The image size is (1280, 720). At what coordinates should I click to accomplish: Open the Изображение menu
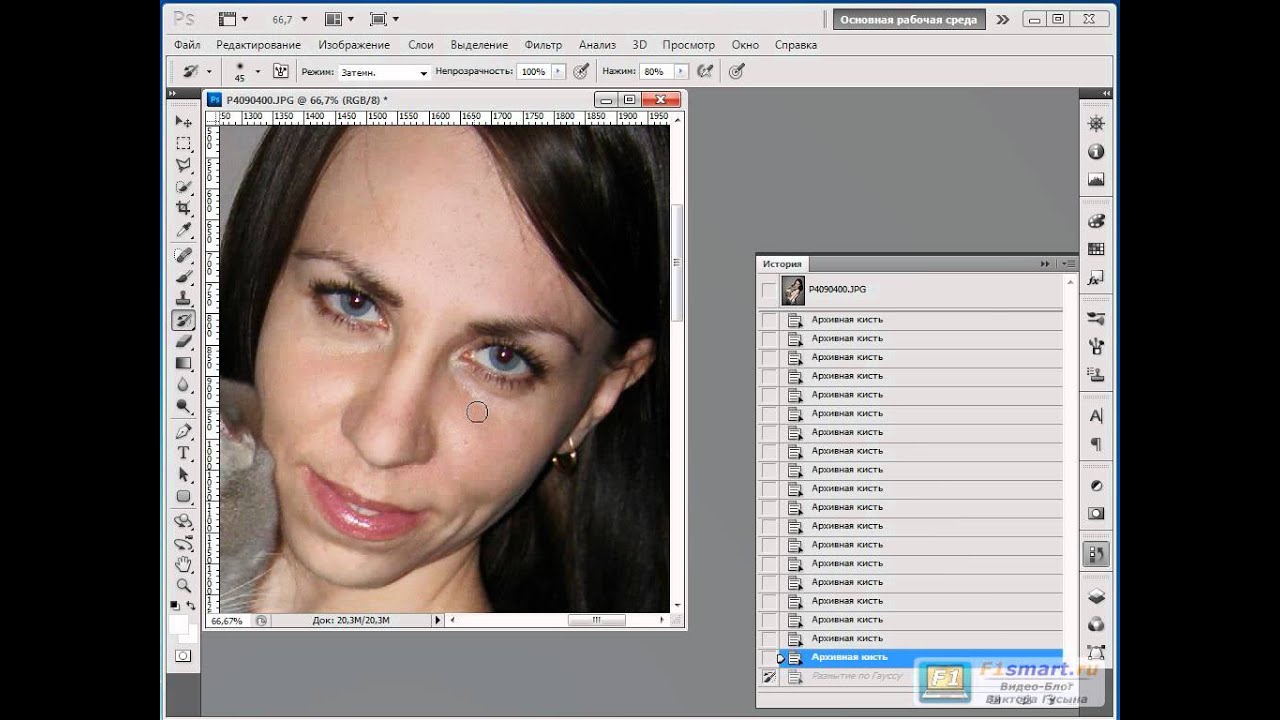(x=354, y=45)
